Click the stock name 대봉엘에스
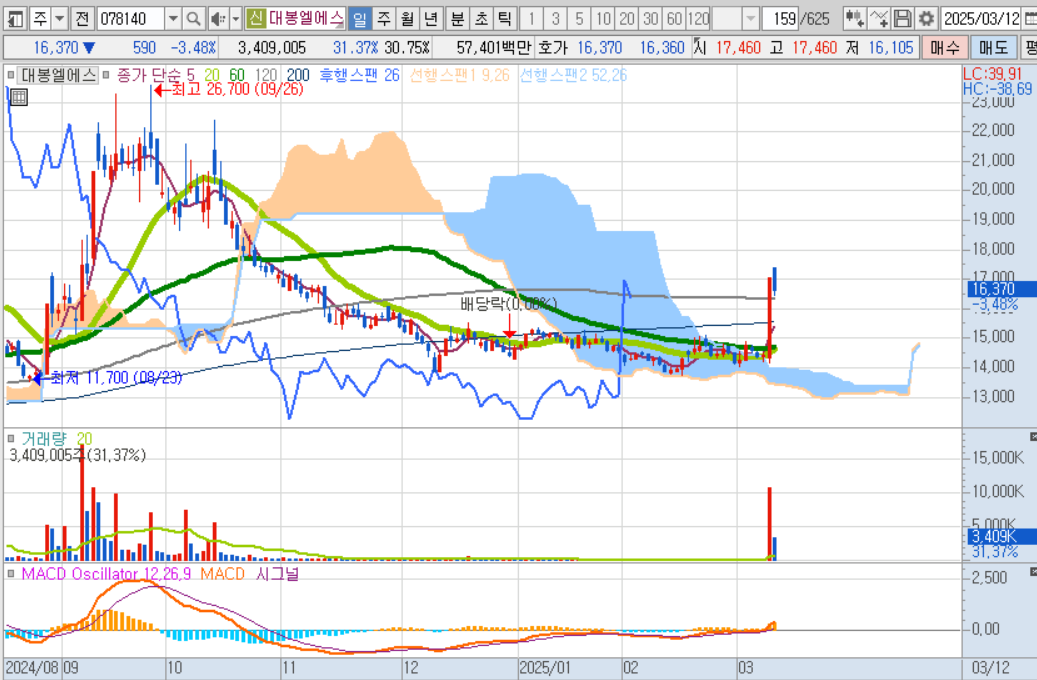This screenshot has height=680, width=1037. pyautogui.click(x=305, y=18)
